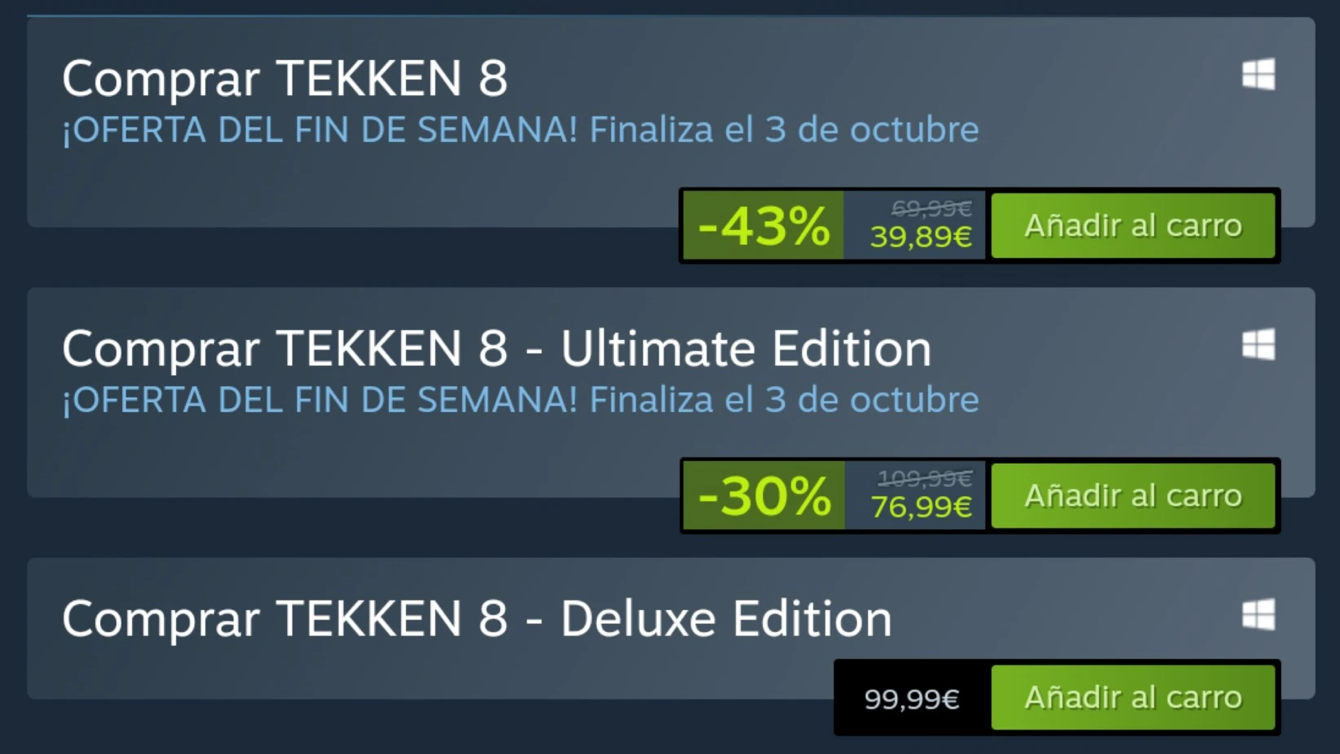The image size is (1340, 754).
Task: Click the Windows icon for Deluxe Edition
Action: tap(1258, 615)
